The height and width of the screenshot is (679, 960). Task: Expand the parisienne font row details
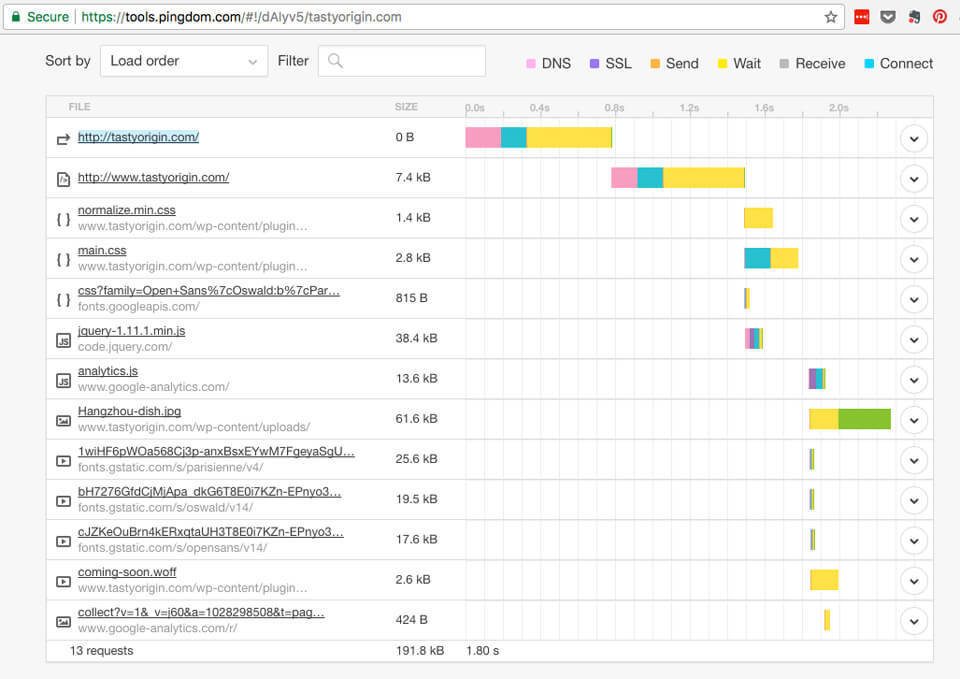tap(913, 460)
